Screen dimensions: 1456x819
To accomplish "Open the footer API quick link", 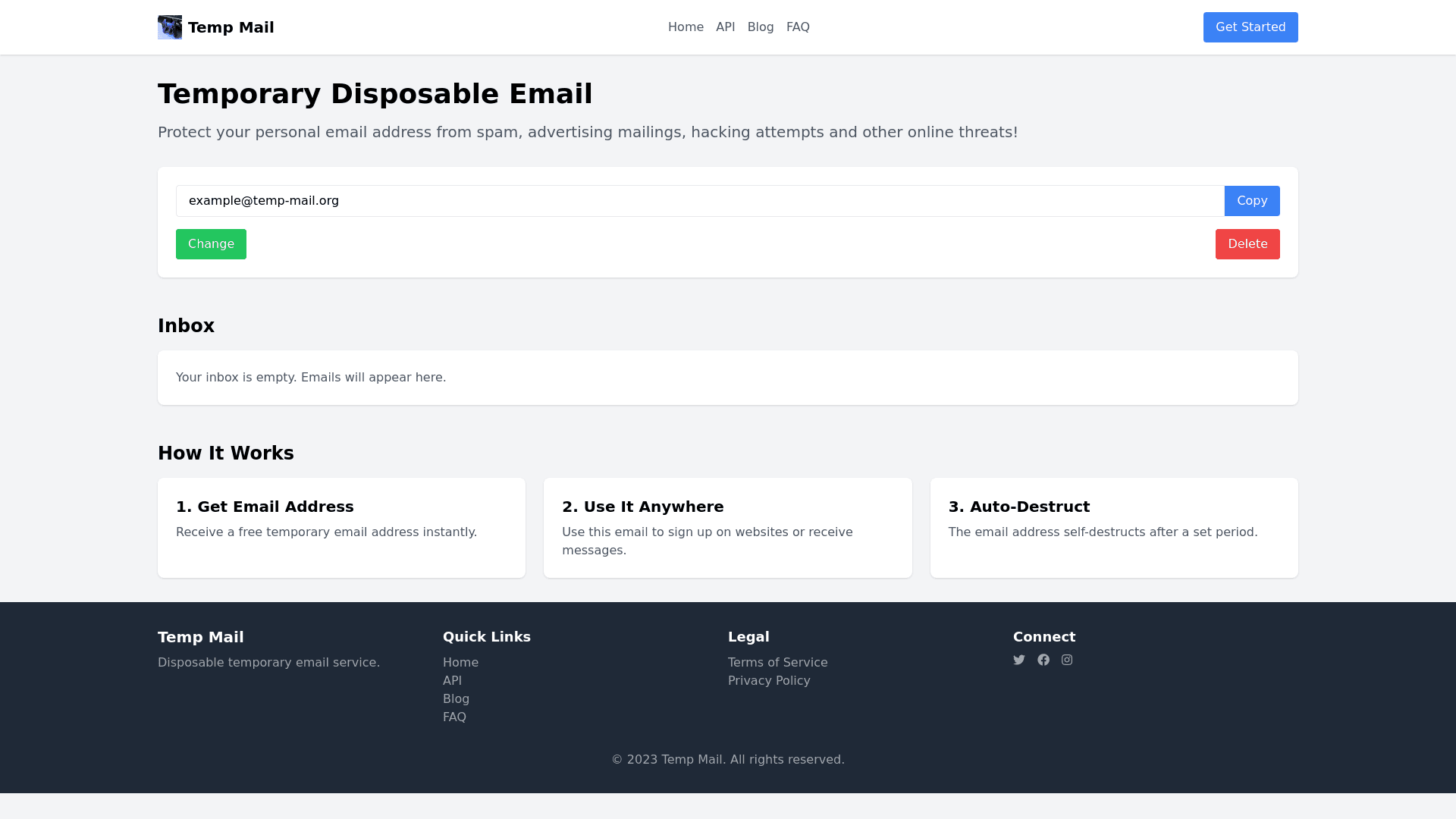I will tap(452, 681).
